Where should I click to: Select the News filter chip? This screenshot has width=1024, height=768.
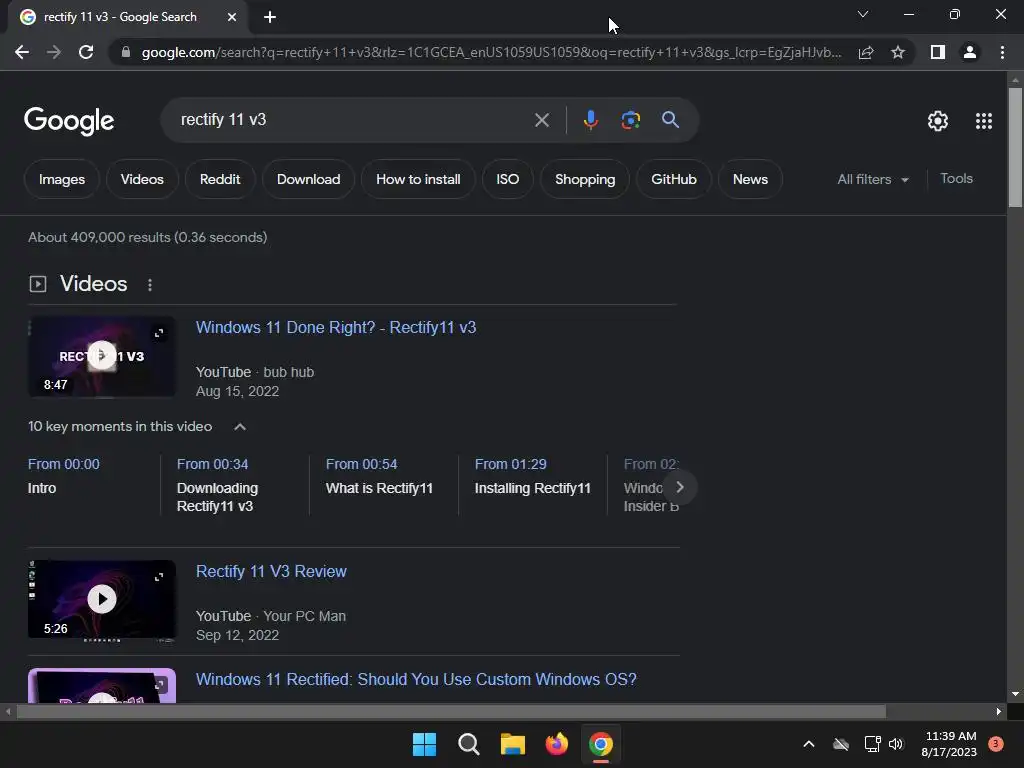tap(750, 179)
